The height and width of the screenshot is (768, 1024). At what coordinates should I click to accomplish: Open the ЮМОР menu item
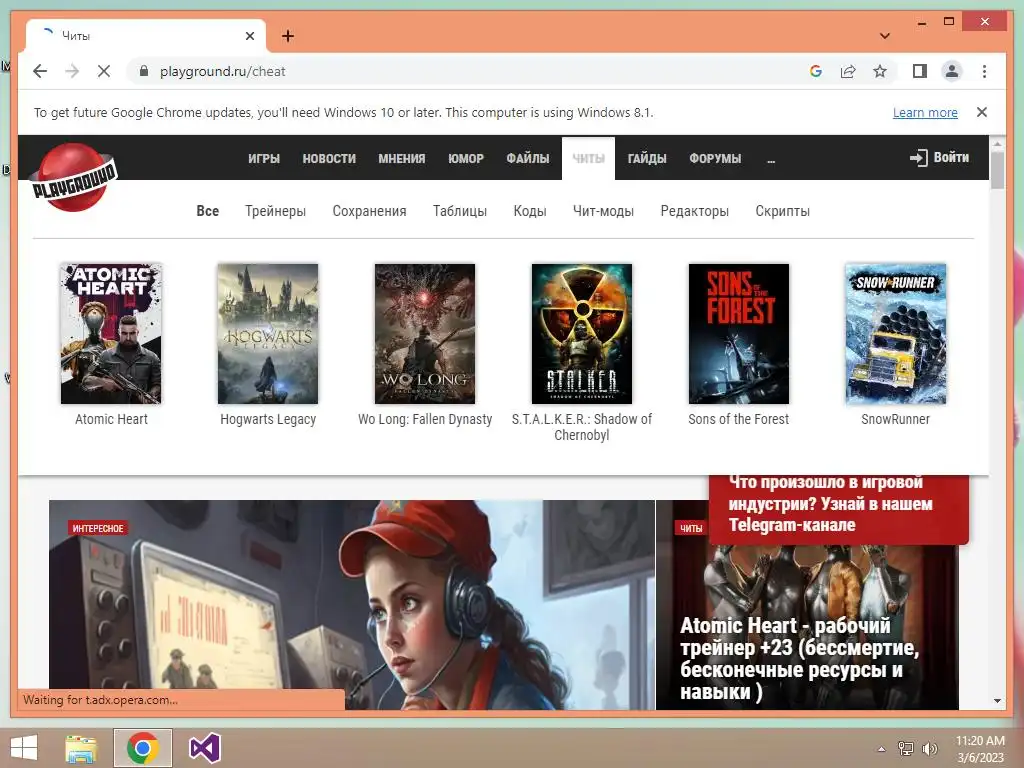(466, 159)
